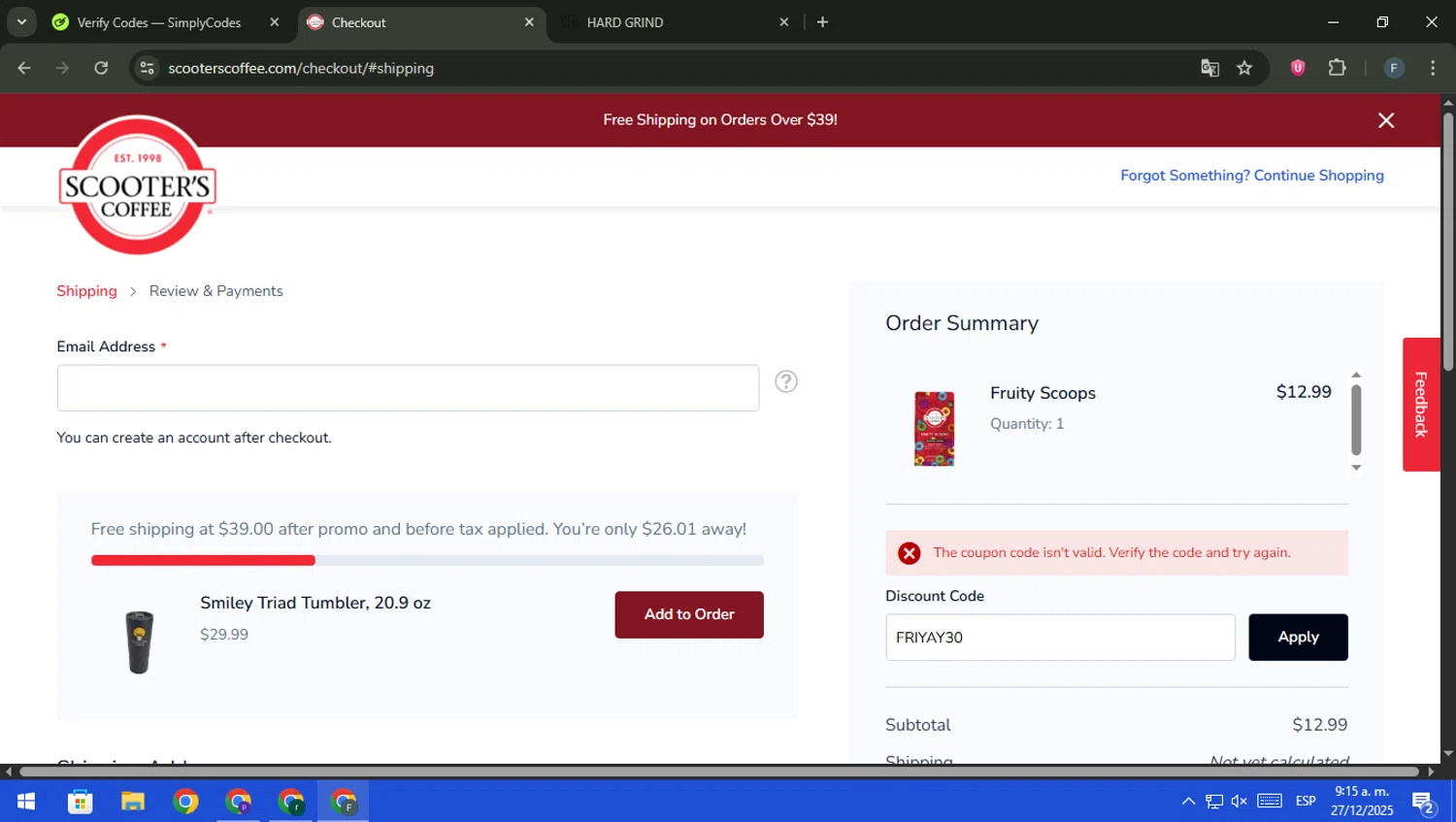This screenshot has height=822, width=1456.
Task: Dismiss the free shipping banner with X
Action: click(x=1386, y=120)
